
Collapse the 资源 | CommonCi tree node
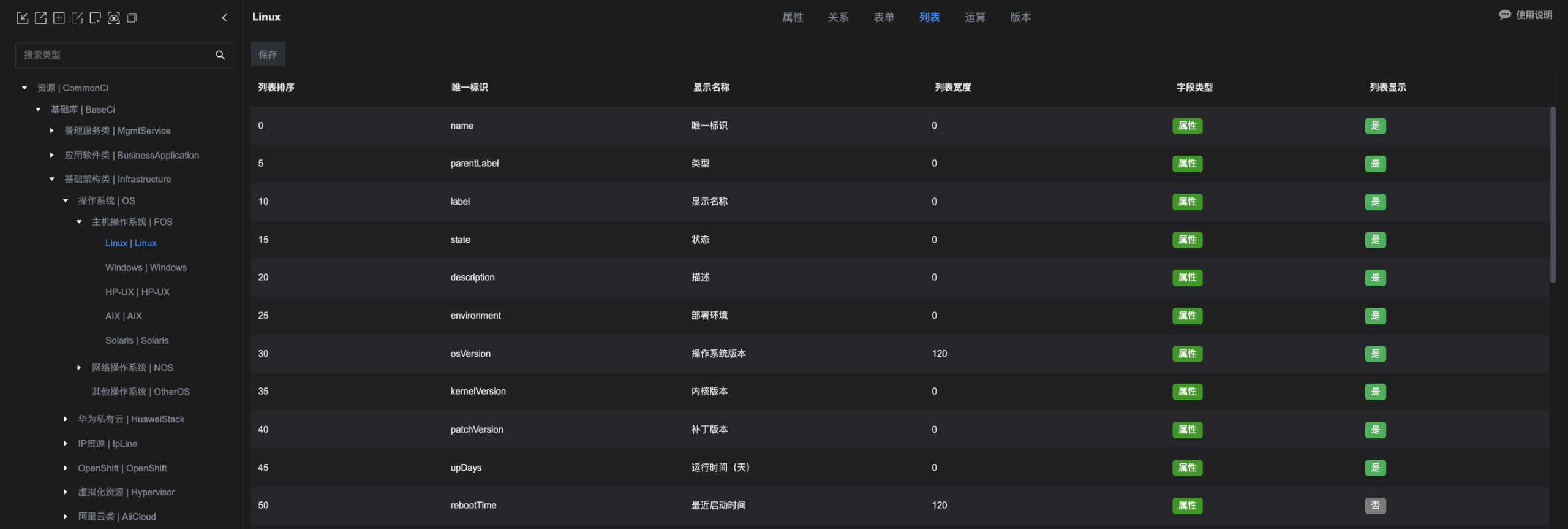(x=24, y=88)
